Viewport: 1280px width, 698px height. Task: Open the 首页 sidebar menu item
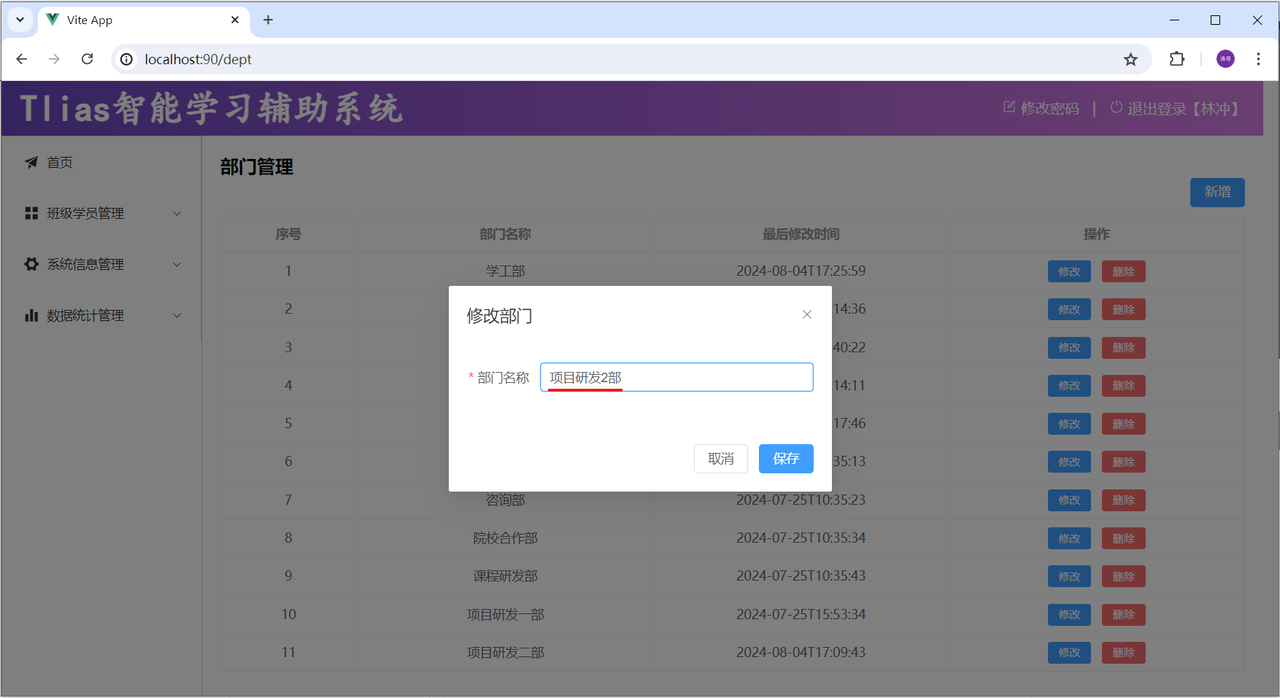[58, 161]
